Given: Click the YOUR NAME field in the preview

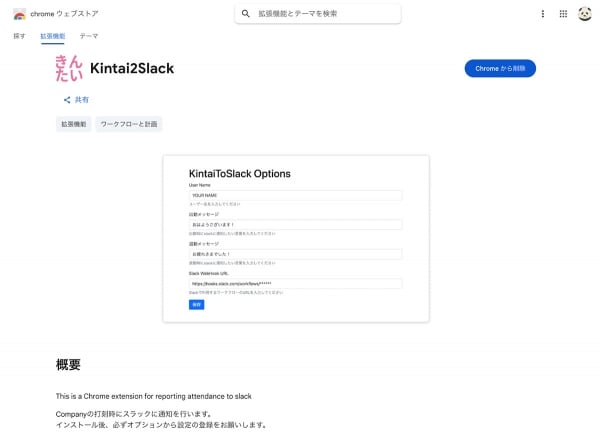Looking at the screenshot, I should click(295, 195).
